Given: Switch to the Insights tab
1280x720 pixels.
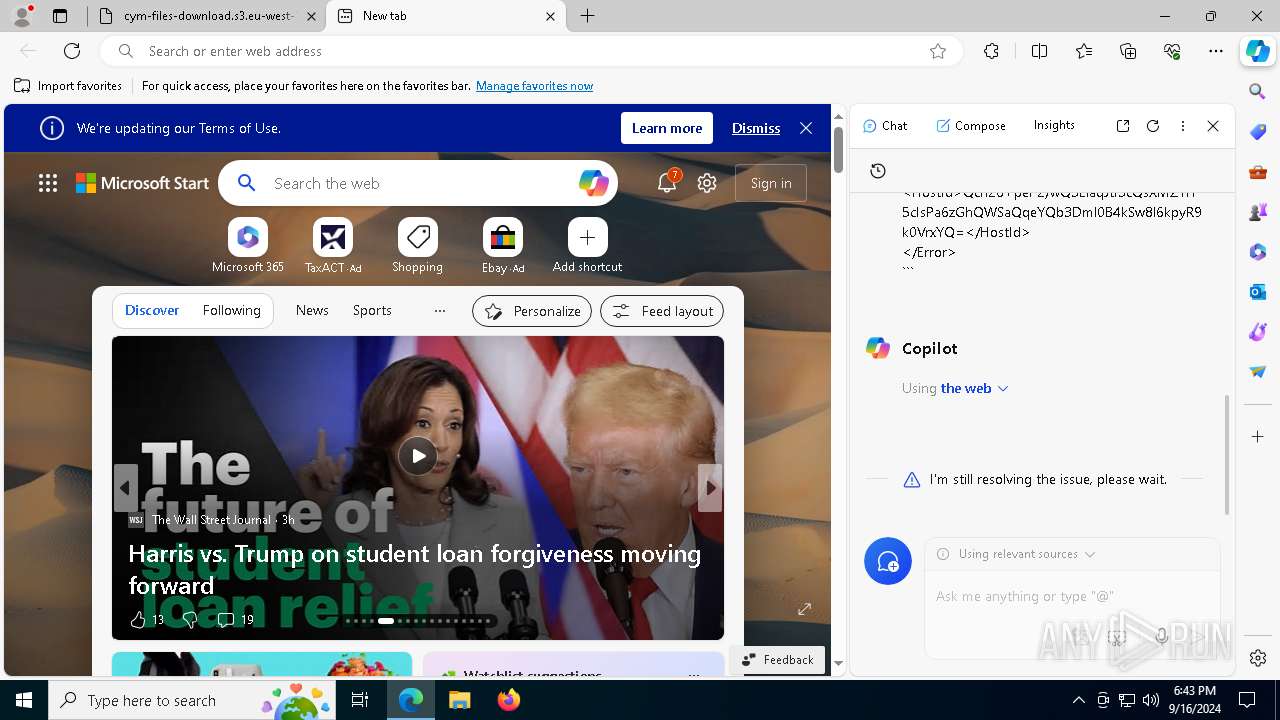Looking at the screenshot, I should pos(1054,125).
